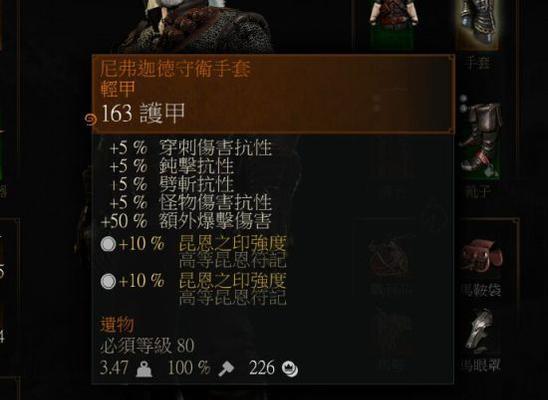548x400 pixels.
Task: Select the second Greater Quen rune socket
Action: pos(108,281)
